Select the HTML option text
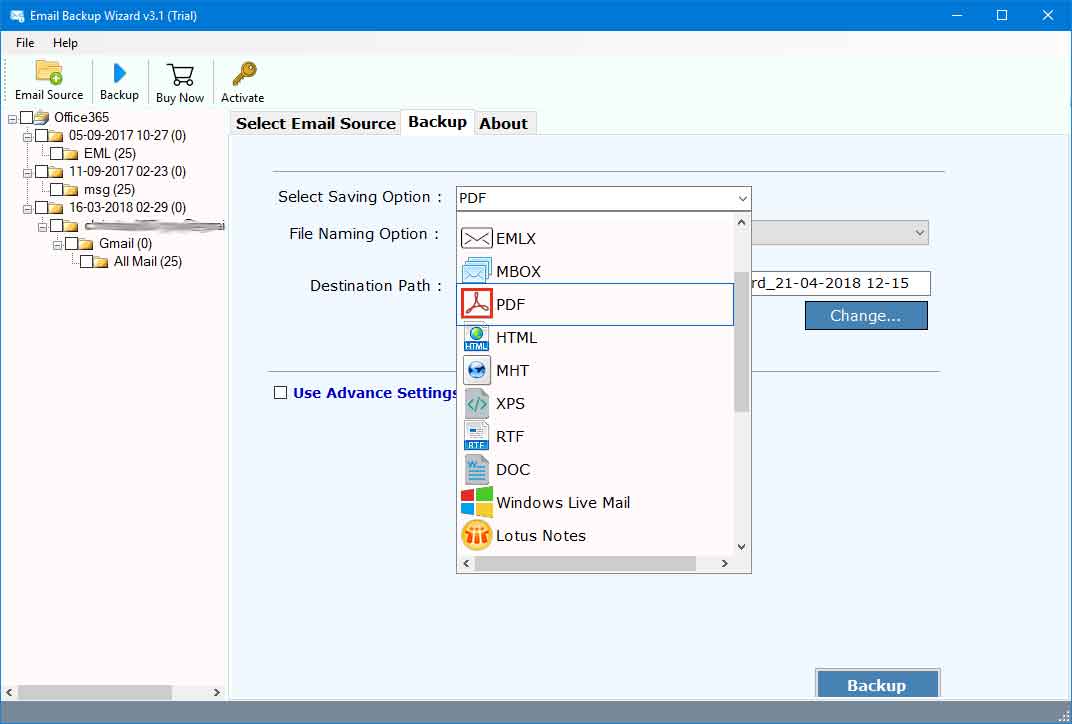Image resolution: width=1072 pixels, height=724 pixels. click(x=516, y=338)
